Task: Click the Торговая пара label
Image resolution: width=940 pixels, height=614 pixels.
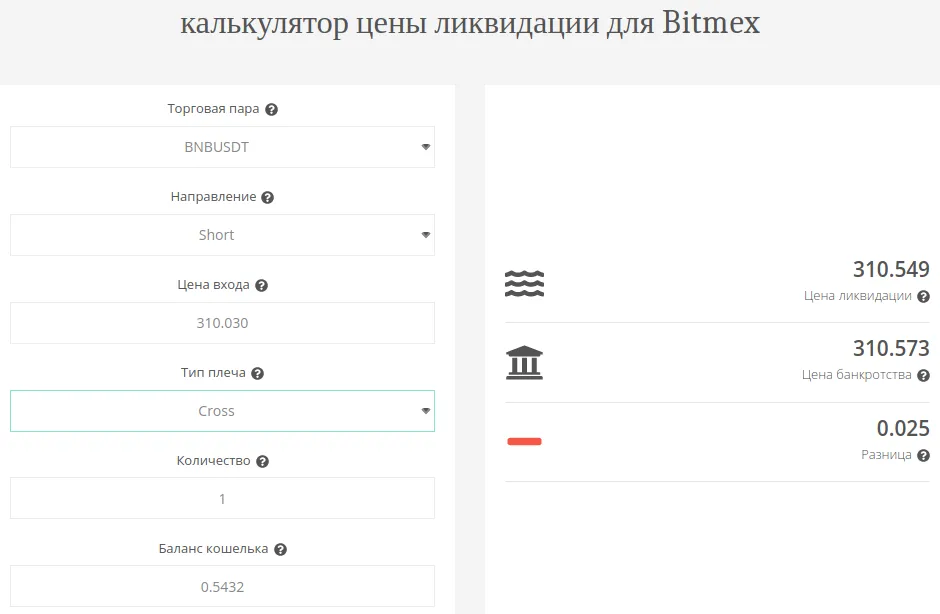Action: [213, 109]
